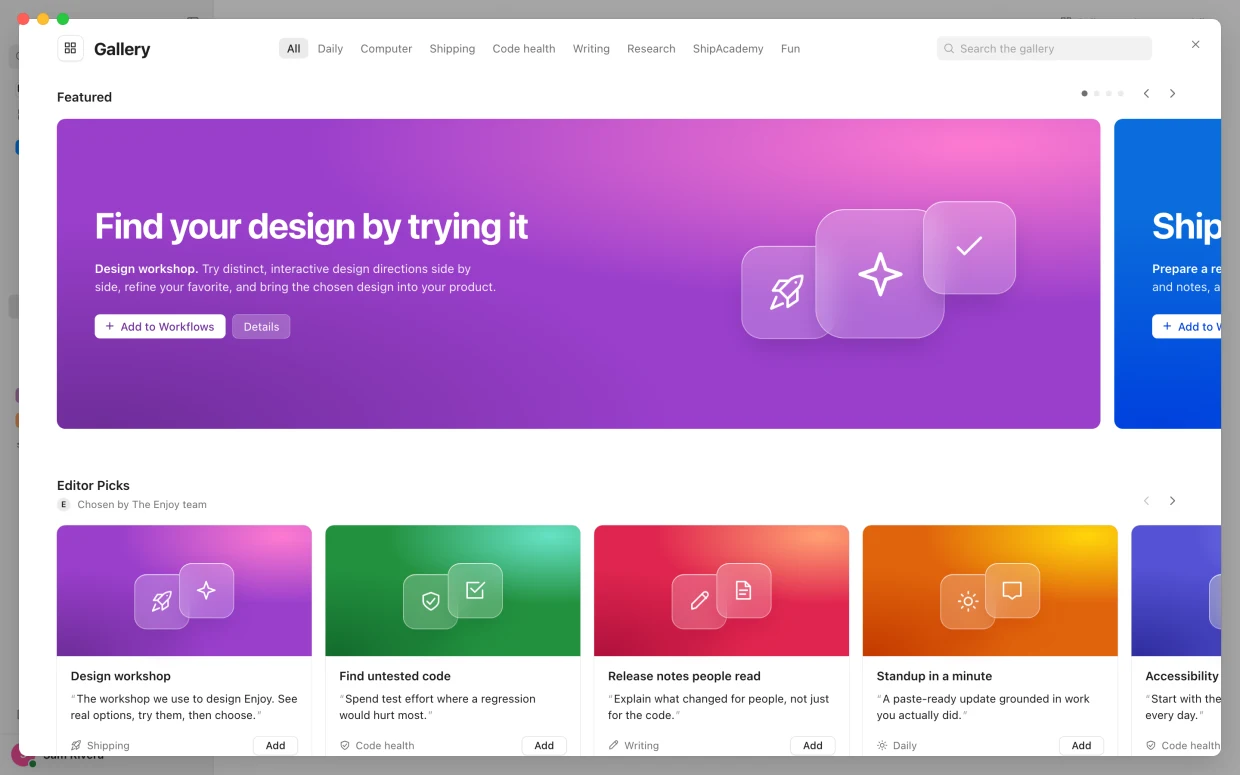Select the Writing tab
The image size is (1240, 775).
591,48
